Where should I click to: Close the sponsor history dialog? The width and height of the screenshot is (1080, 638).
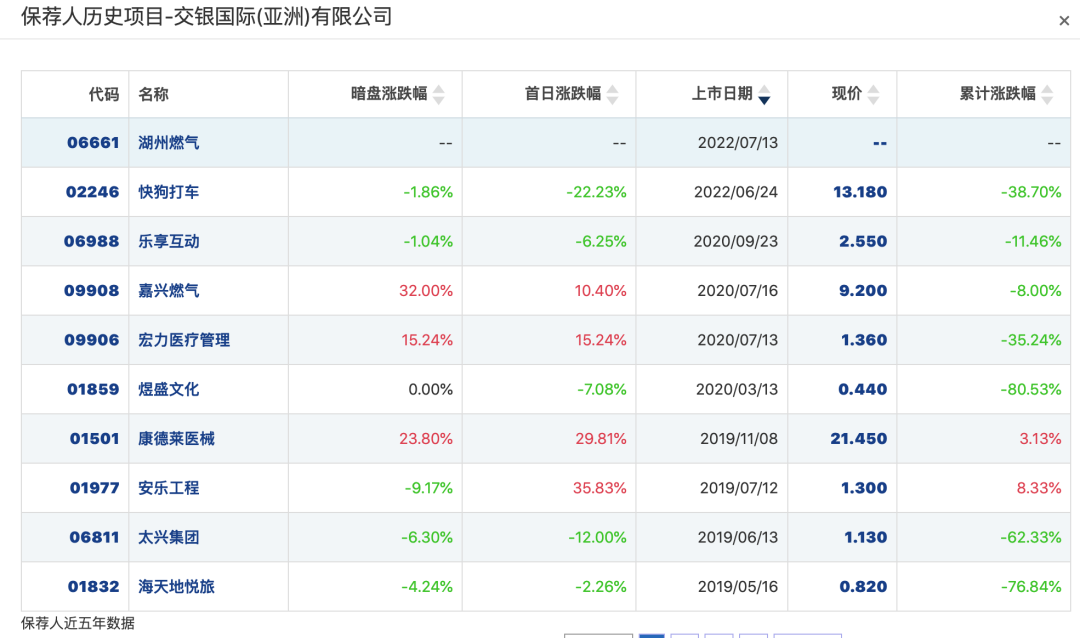(1064, 21)
